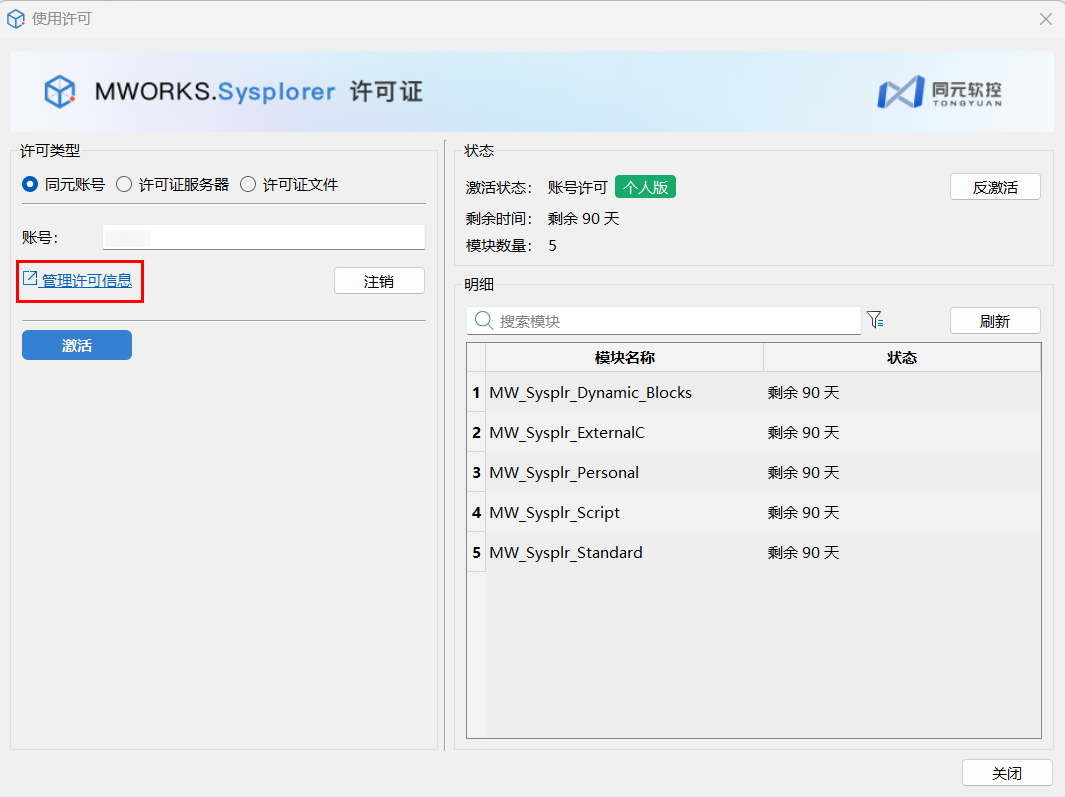This screenshot has width=1065, height=797.
Task: Click the external link icon beside 管理许可信息
Action: 30,279
